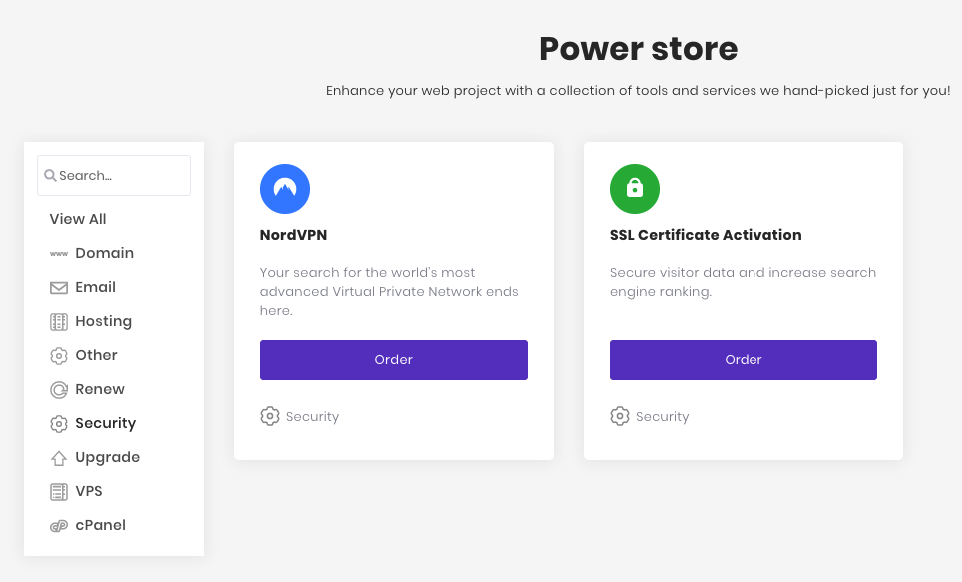Viewport: 962px width, 582px height.
Task: Open the NordVPN card title
Action: (294, 236)
